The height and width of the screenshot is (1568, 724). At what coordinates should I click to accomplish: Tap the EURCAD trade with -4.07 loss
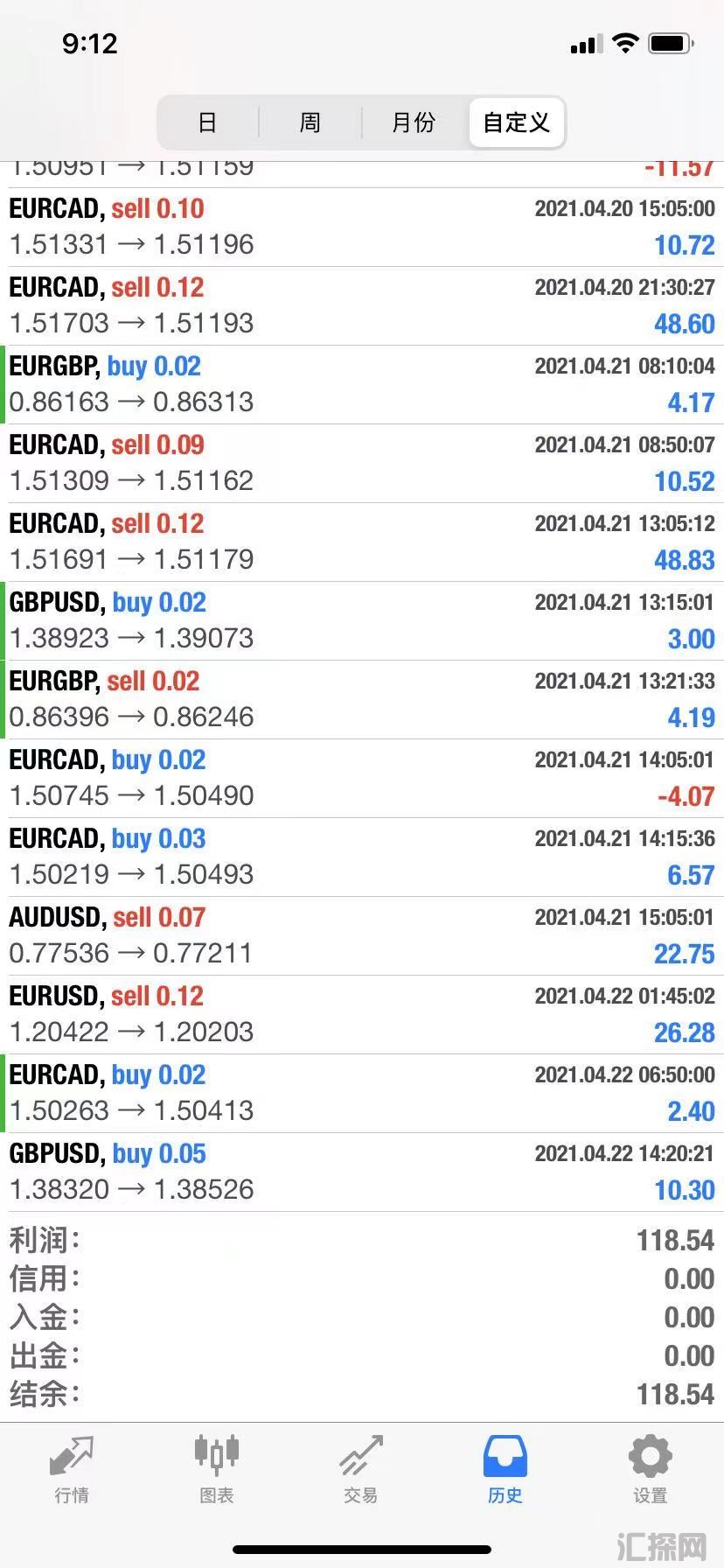click(362, 779)
